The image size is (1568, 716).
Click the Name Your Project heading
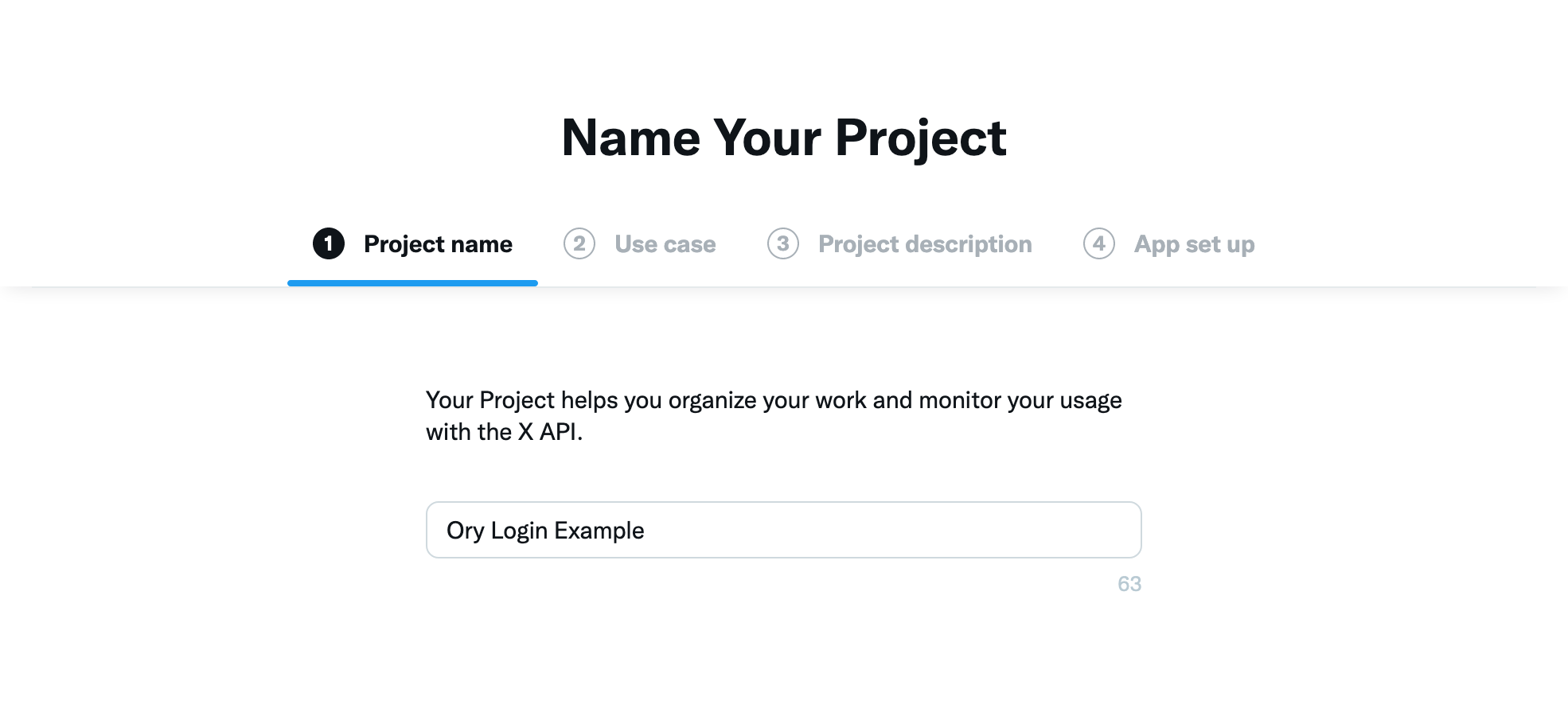pyautogui.click(x=783, y=137)
